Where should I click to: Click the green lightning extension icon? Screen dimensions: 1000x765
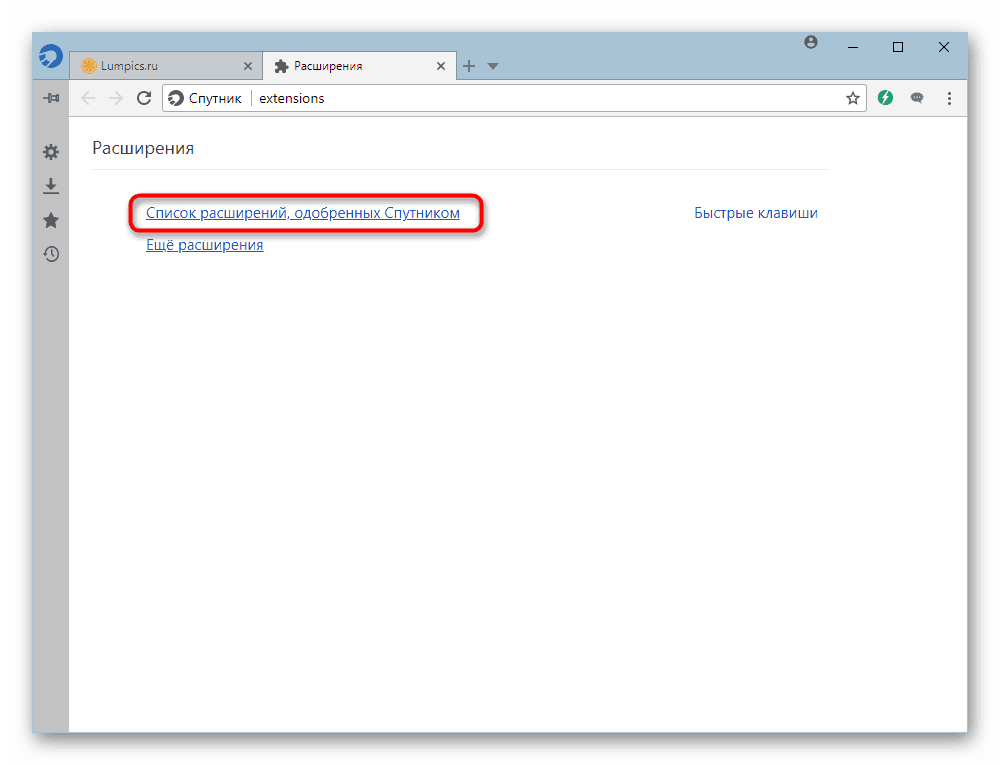[x=885, y=98]
